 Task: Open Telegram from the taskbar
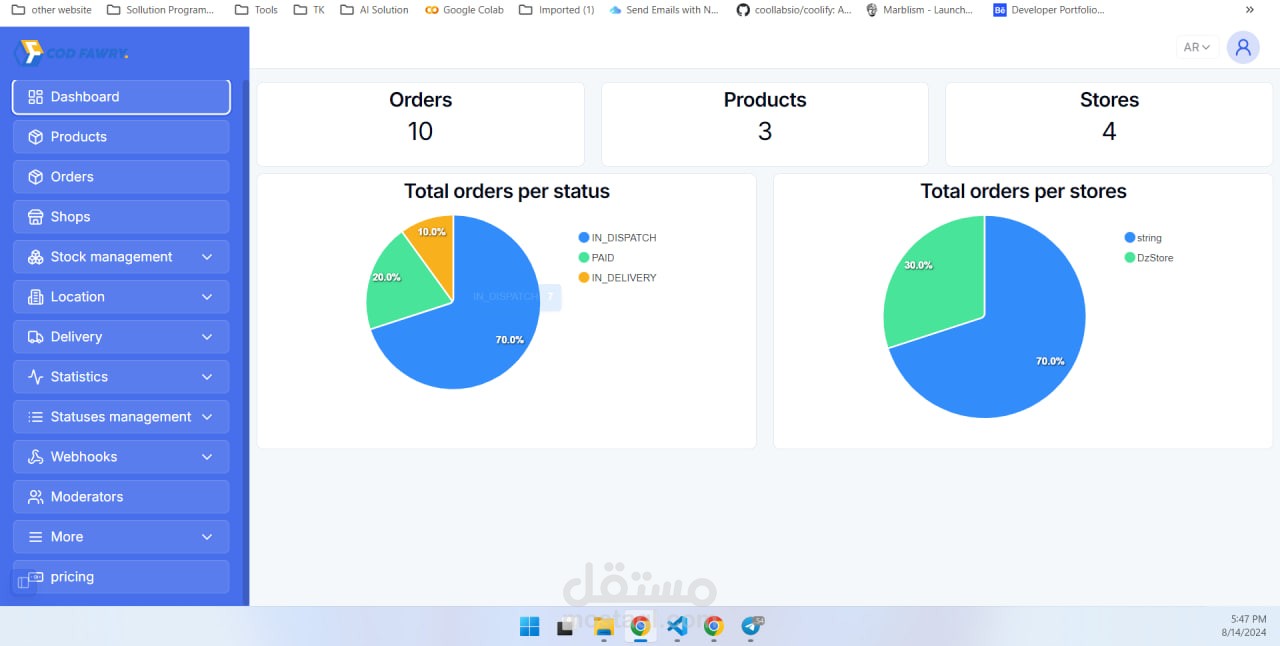click(x=751, y=627)
